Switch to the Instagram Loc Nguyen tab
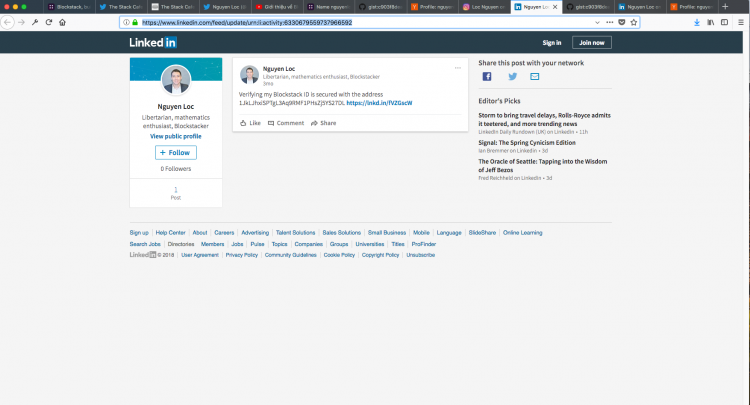This screenshot has width=750, height=405. click(x=485, y=7)
